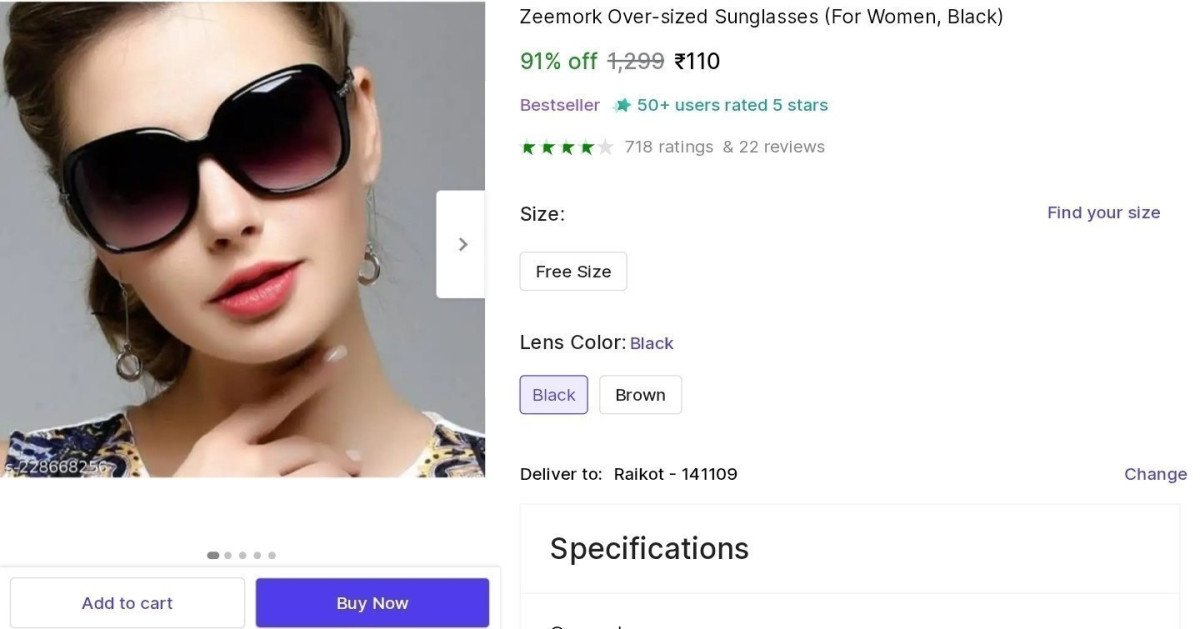Click the first green rating star
Viewport: 1200px width, 629px height.
click(528, 147)
